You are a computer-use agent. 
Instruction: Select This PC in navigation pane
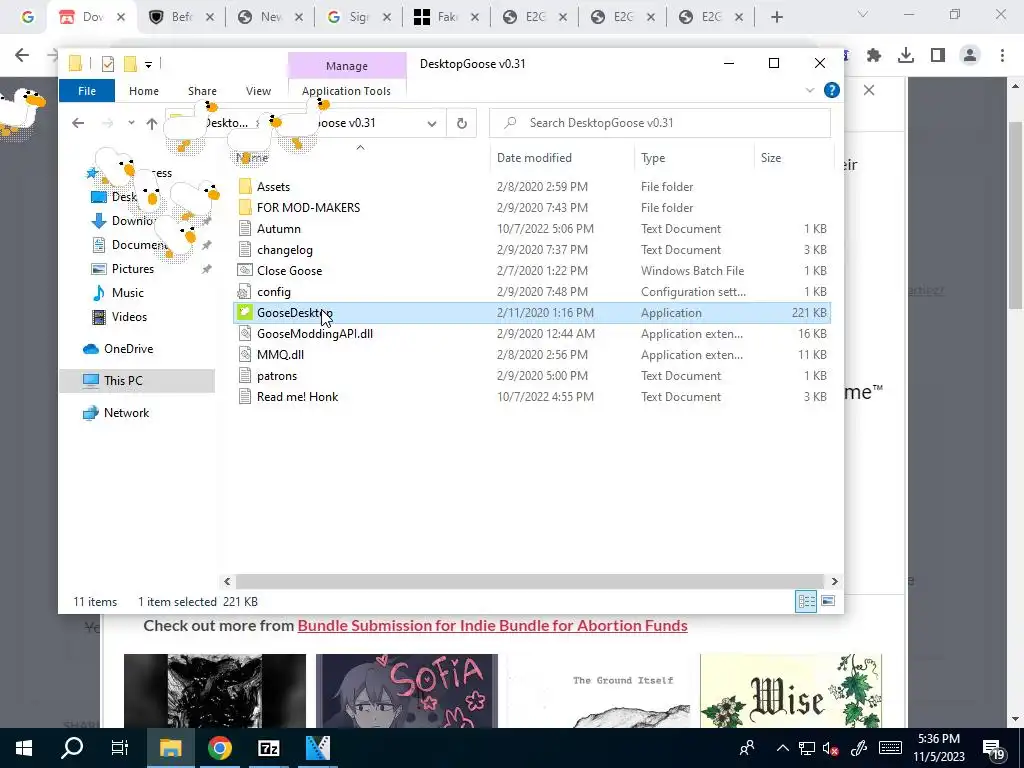(x=123, y=381)
